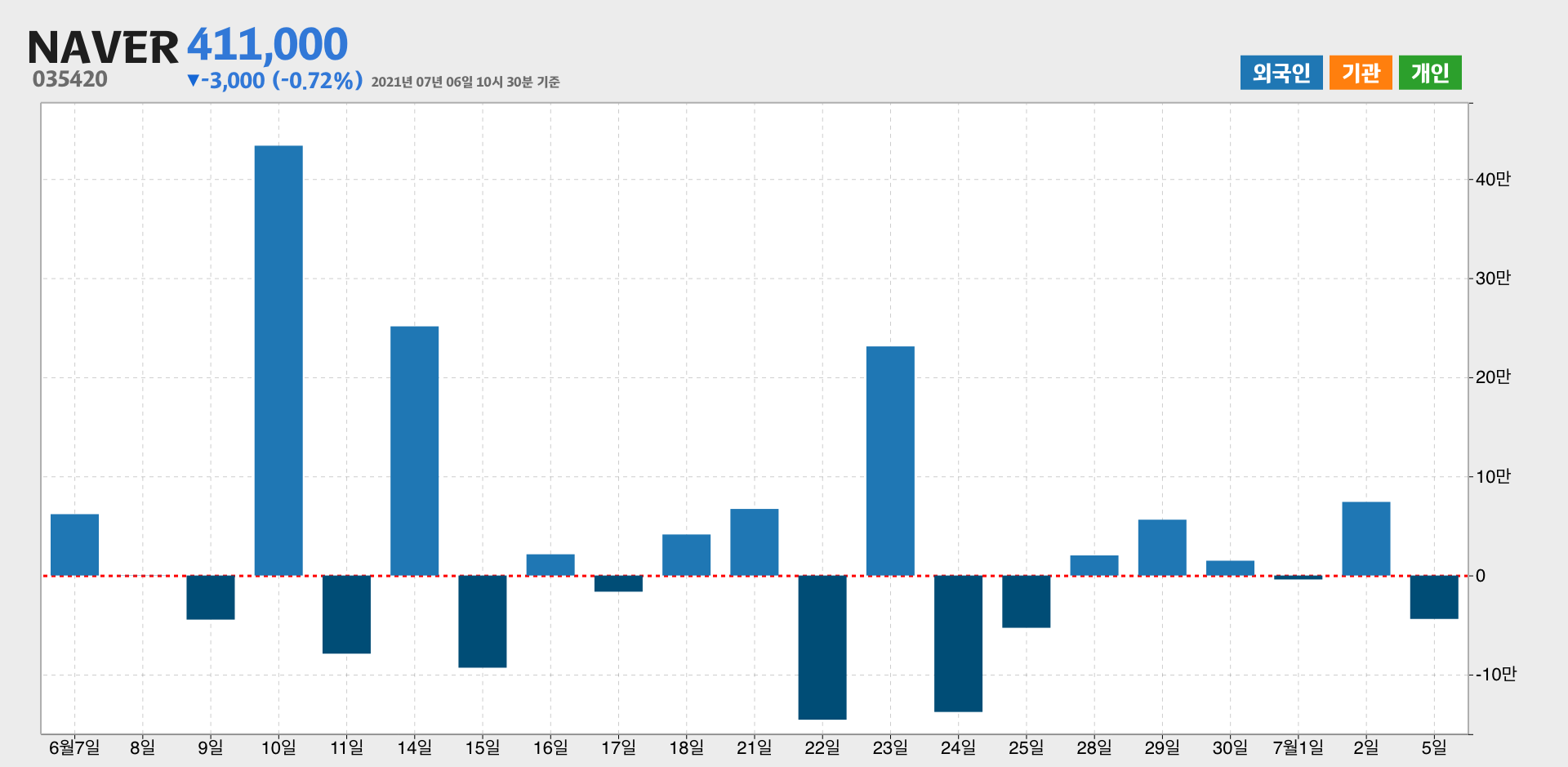
Task: Click the 20만 y-axis label
Action: coord(1493,377)
